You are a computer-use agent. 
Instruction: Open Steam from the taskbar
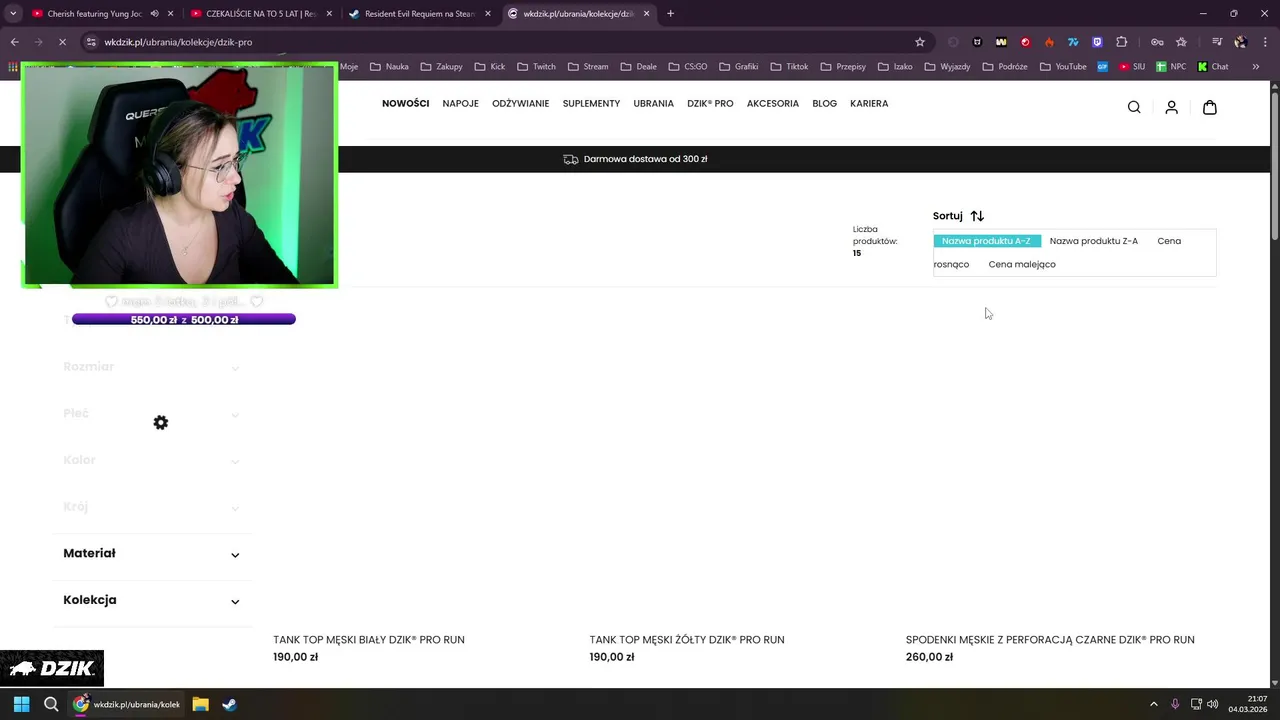coord(229,704)
